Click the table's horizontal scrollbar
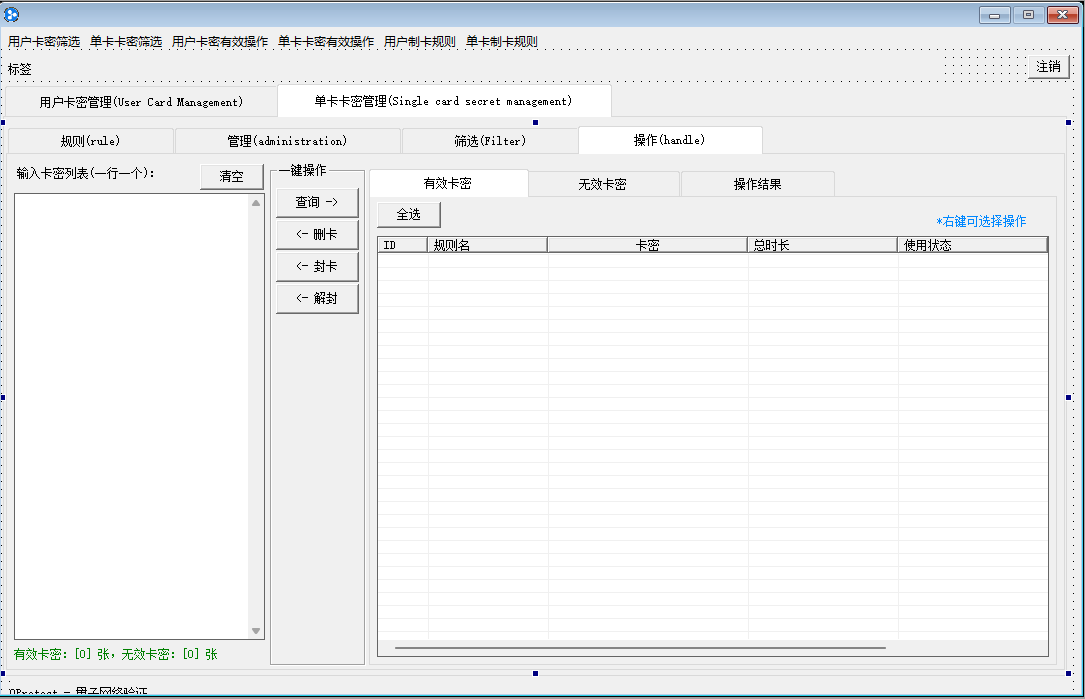The width and height of the screenshot is (1085, 699). [640, 648]
